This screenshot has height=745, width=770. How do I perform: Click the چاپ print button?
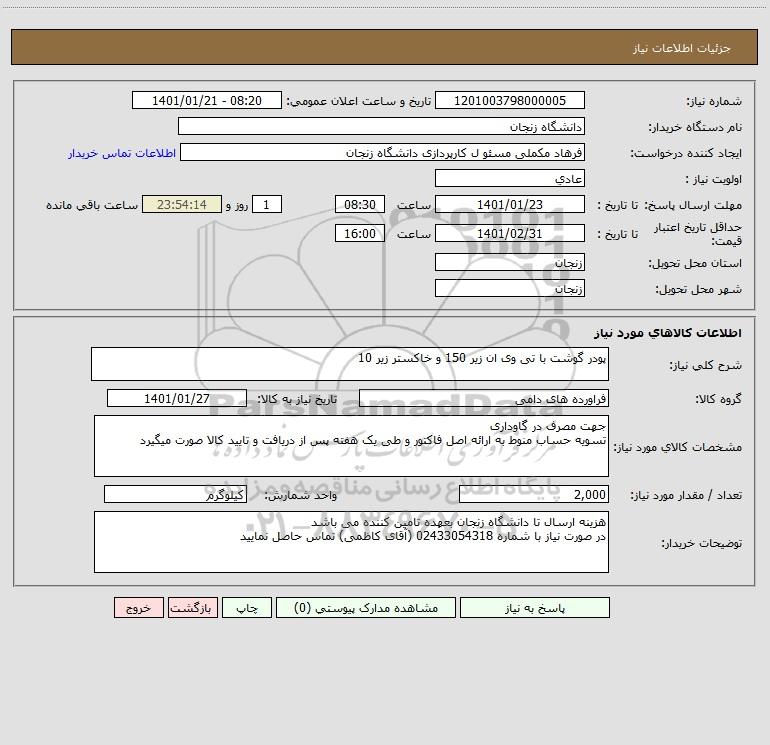(247, 608)
